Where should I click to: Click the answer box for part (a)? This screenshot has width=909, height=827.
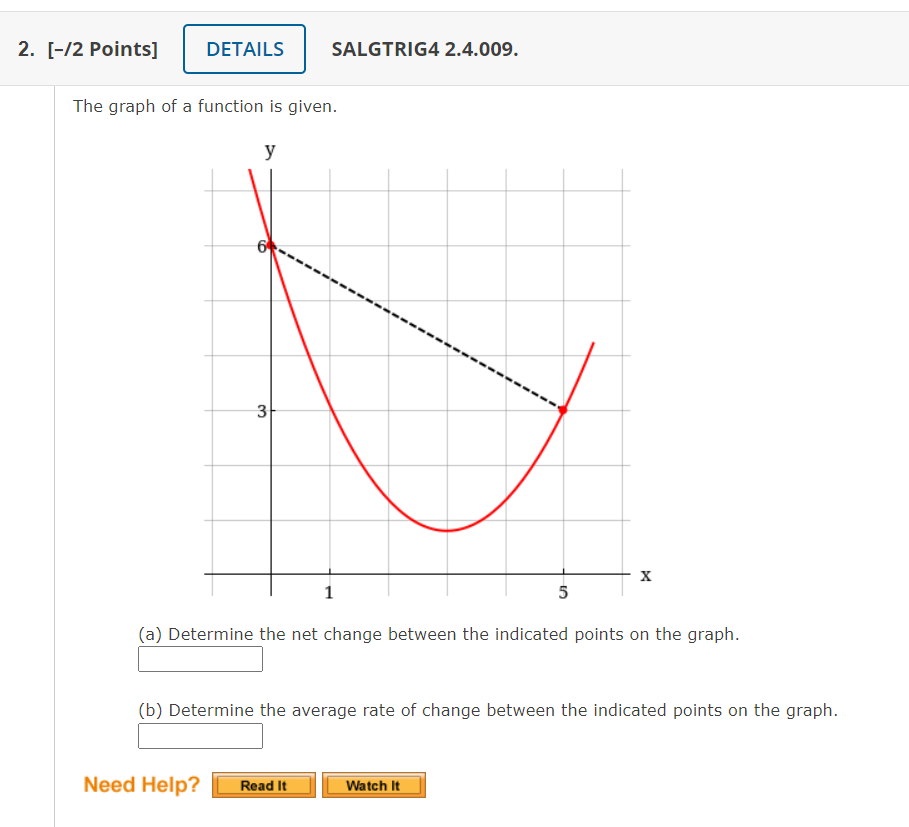click(200, 659)
